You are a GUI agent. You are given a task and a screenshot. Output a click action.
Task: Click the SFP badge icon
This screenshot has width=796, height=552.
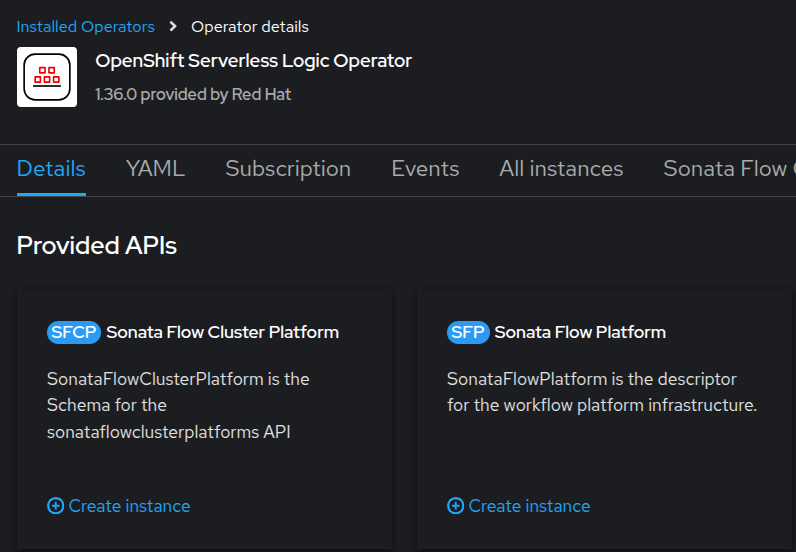coord(468,332)
